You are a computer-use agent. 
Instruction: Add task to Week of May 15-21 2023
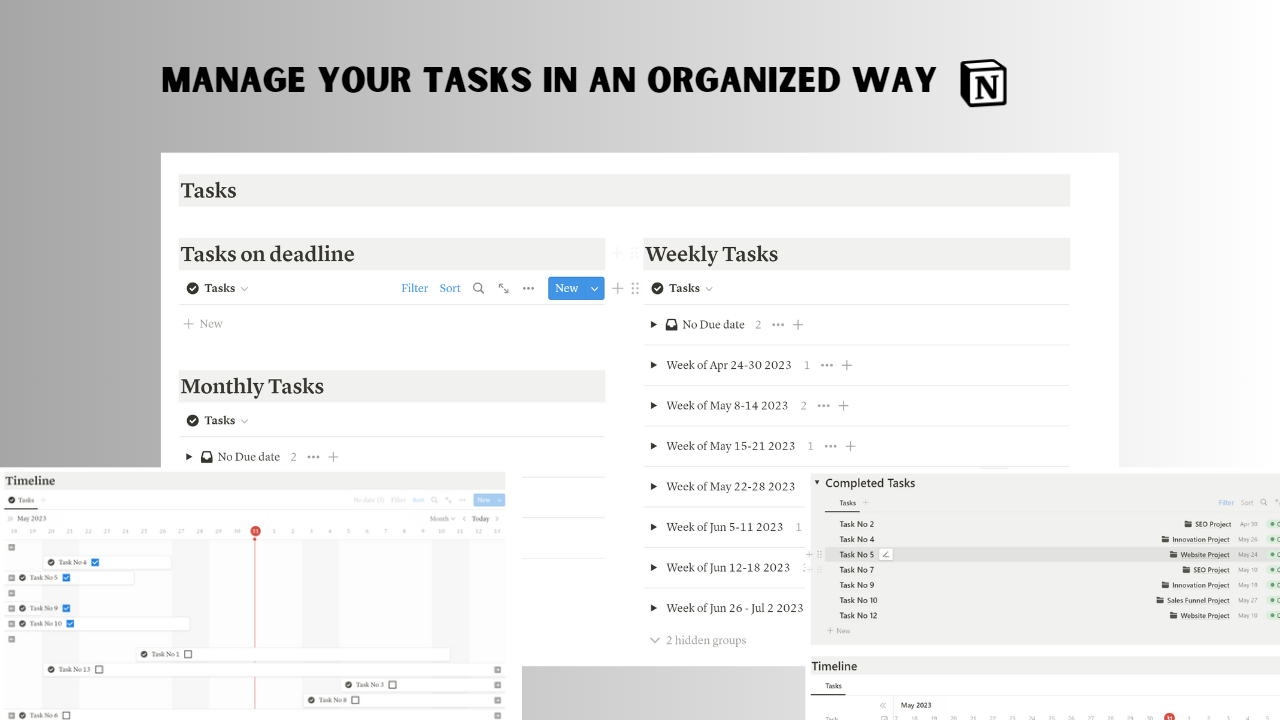pos(851,446)
